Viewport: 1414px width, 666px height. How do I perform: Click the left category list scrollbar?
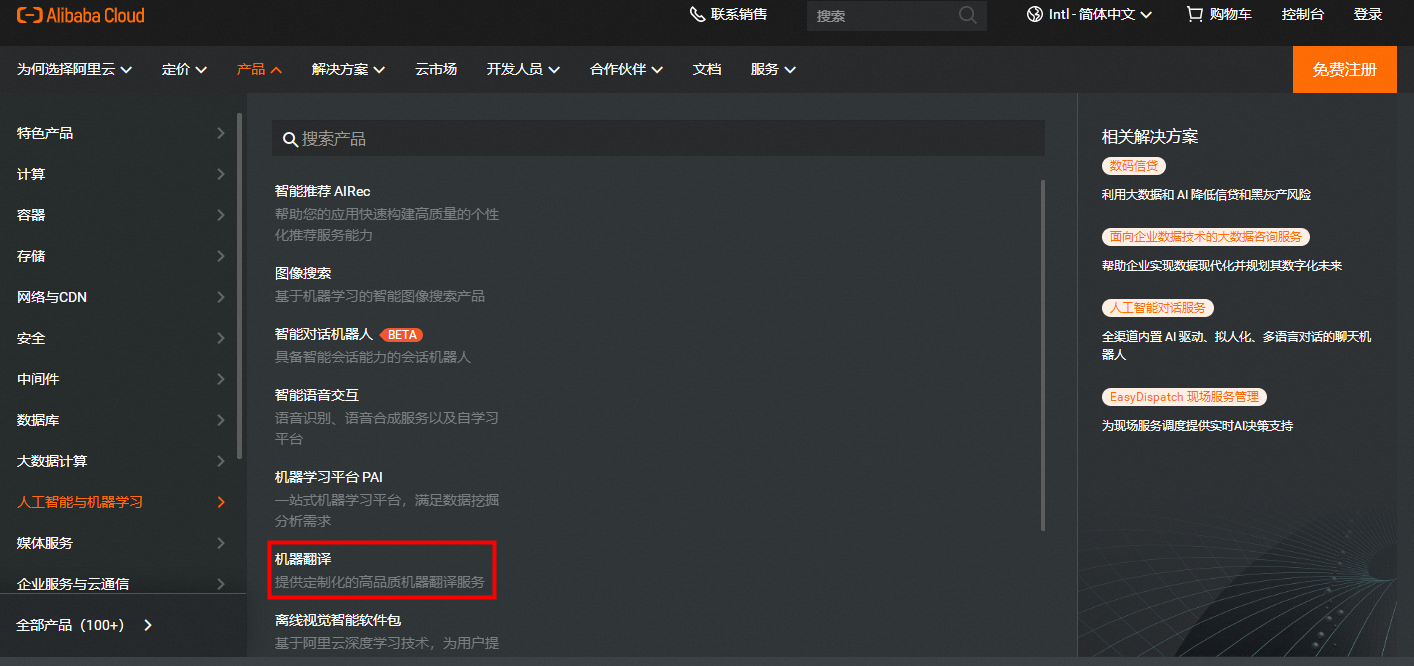coord(239,285)
